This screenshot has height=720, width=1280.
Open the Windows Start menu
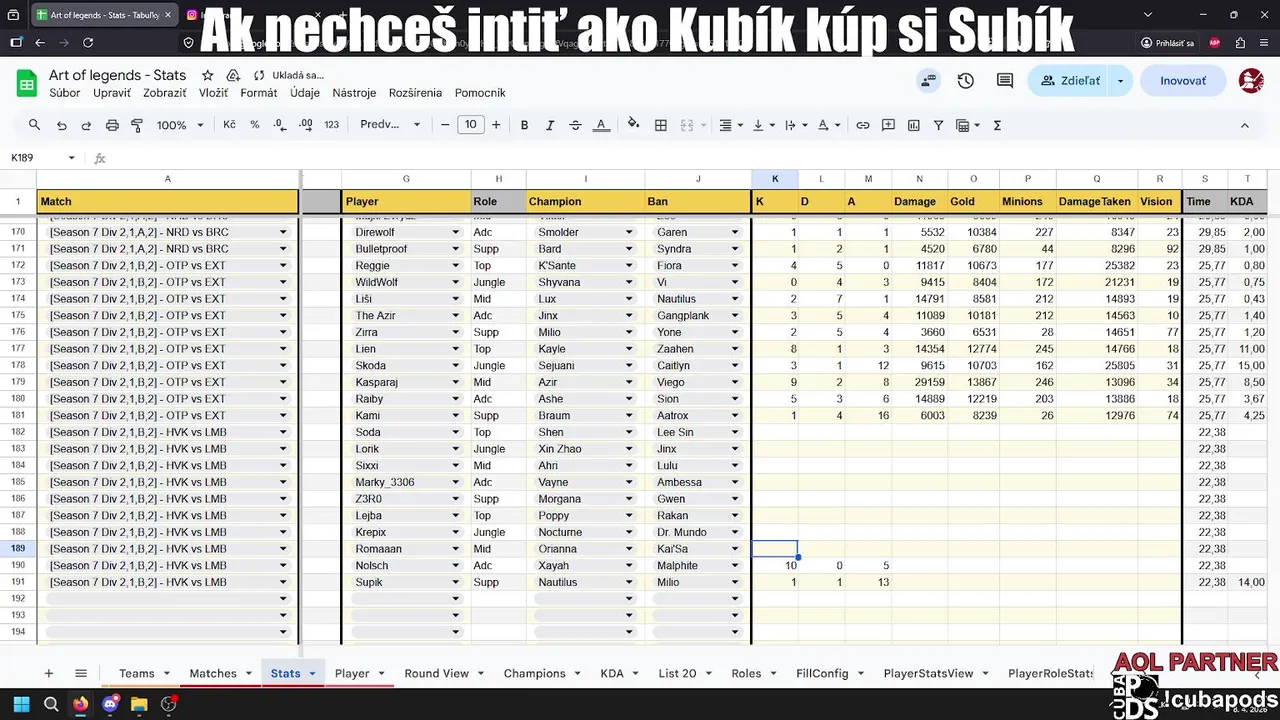click(x=21, y=704)
